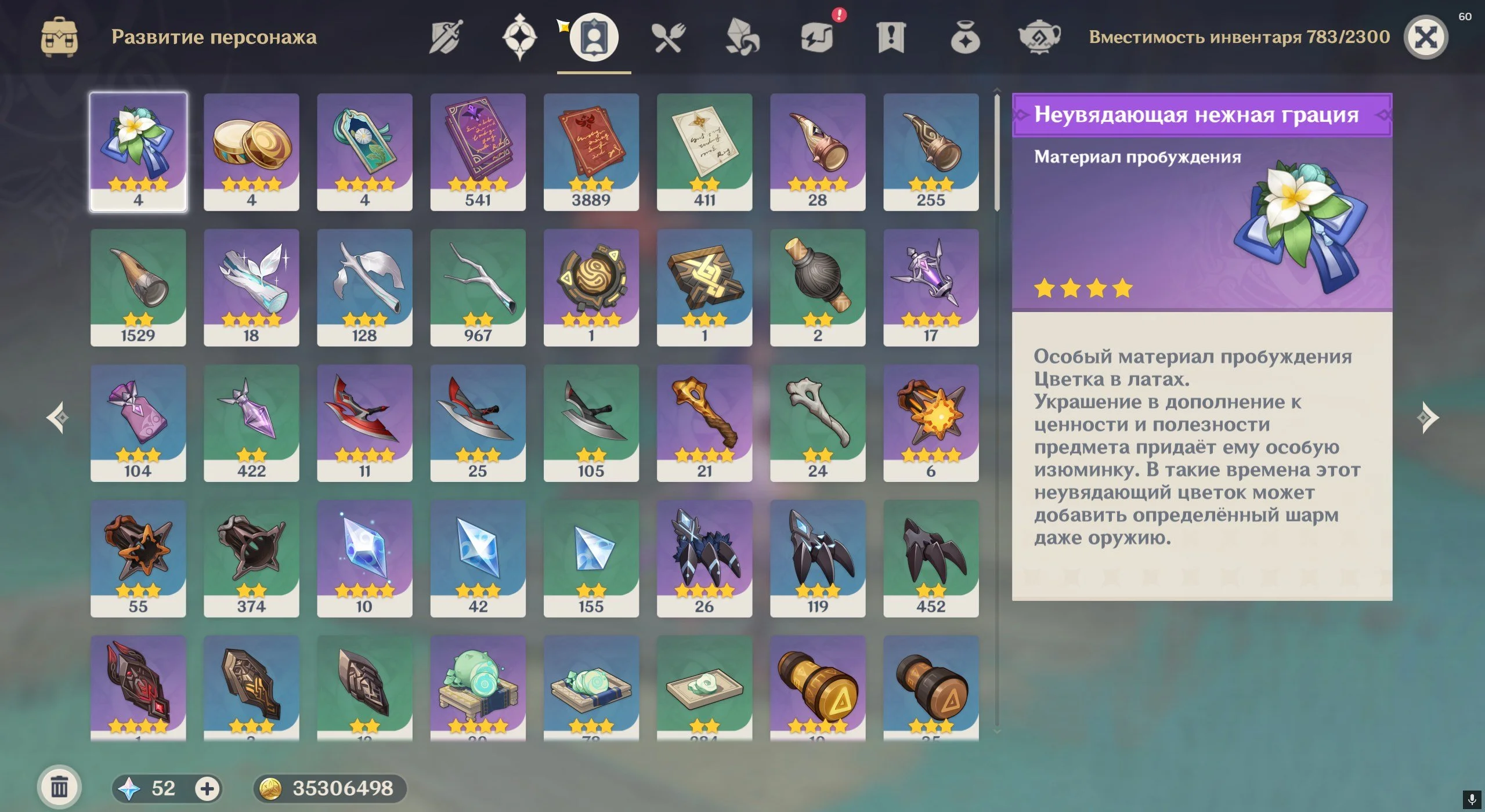Select the red book with 3889 count
This screenshot has width=1485, height=812.
pos(591,152)
